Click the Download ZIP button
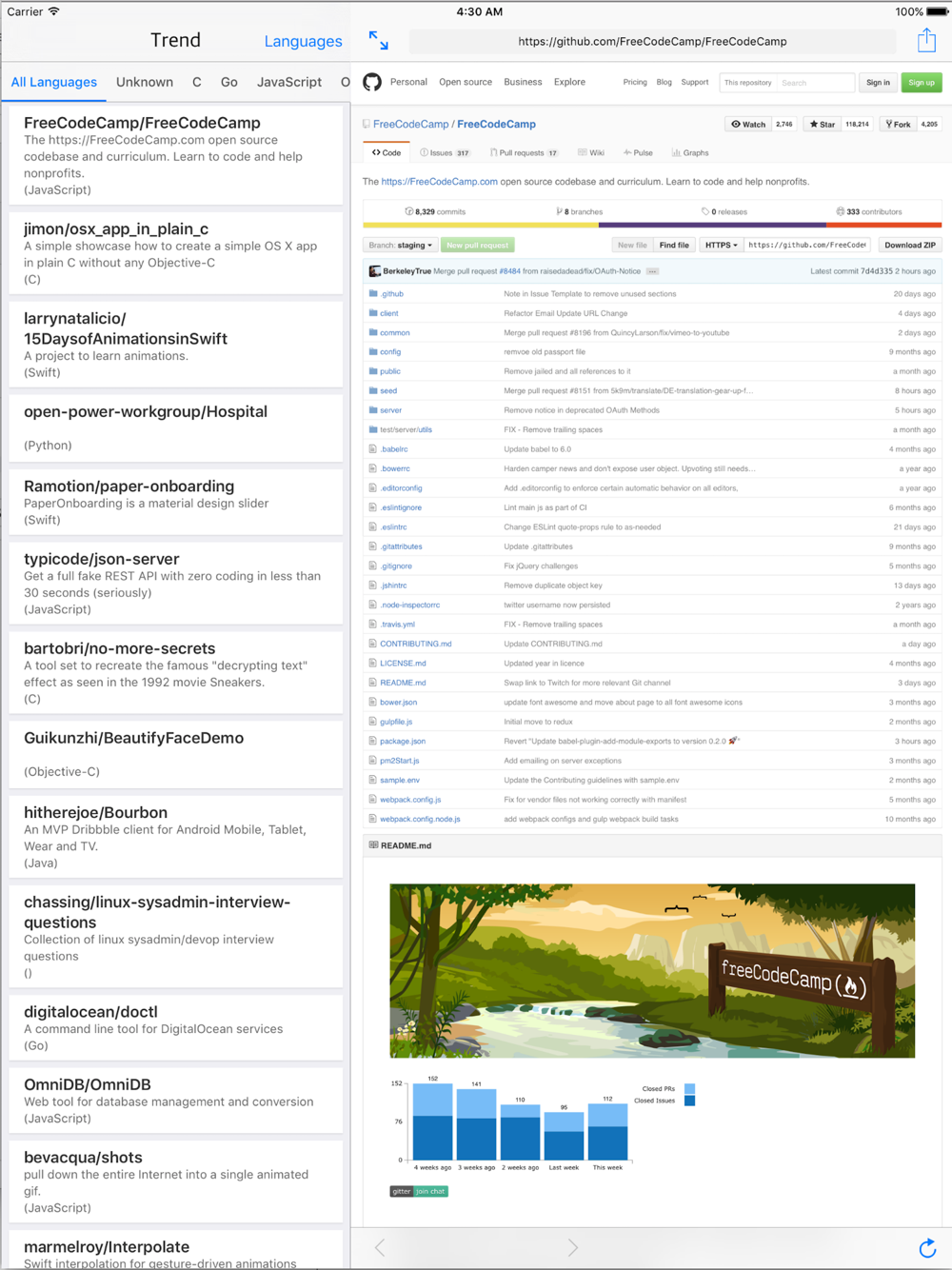952x1270 pixels. click(x=910, y=245)
